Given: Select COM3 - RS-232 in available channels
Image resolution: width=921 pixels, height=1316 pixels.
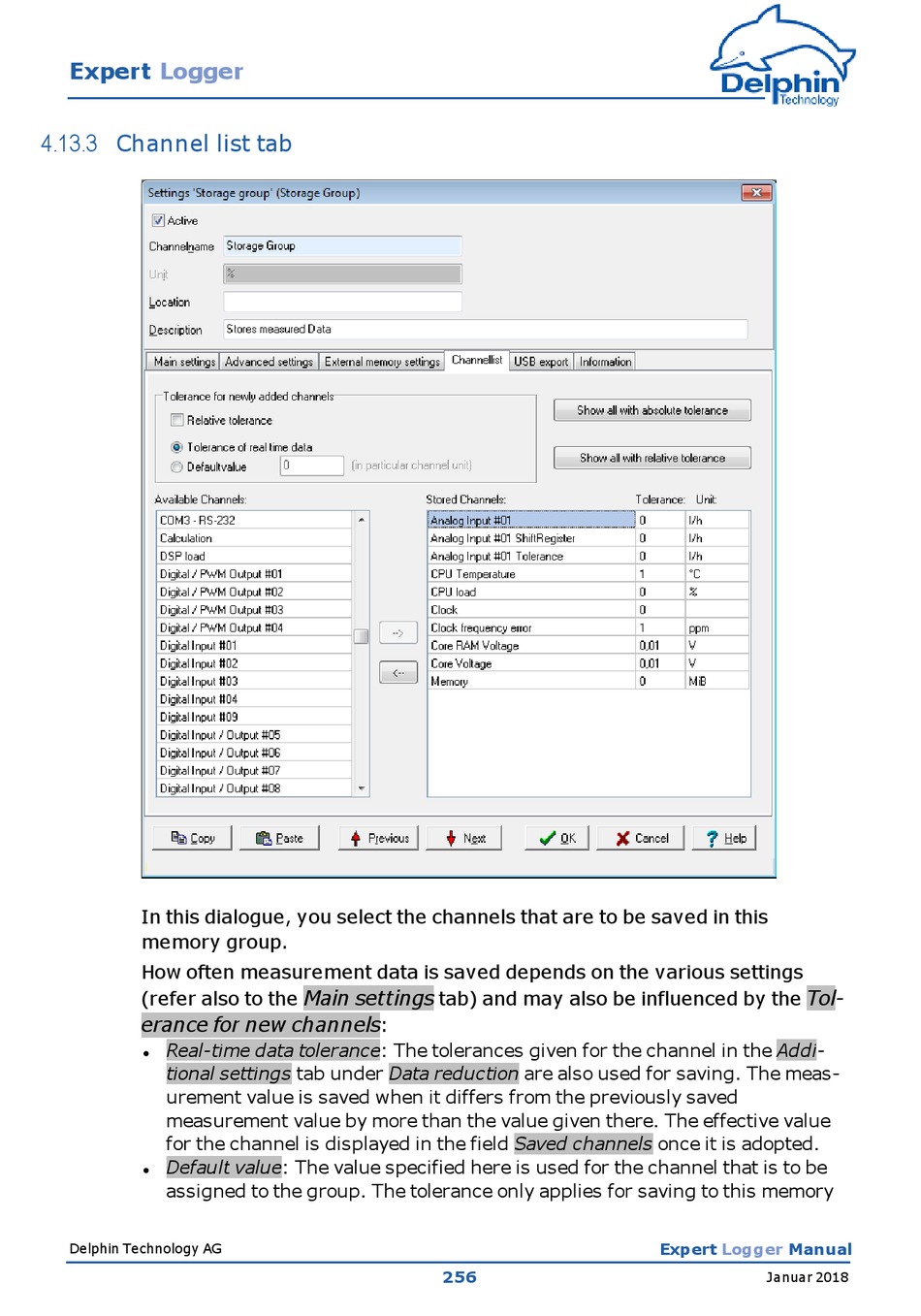Looking at the screenshot, I should click(x=255, y=520).
